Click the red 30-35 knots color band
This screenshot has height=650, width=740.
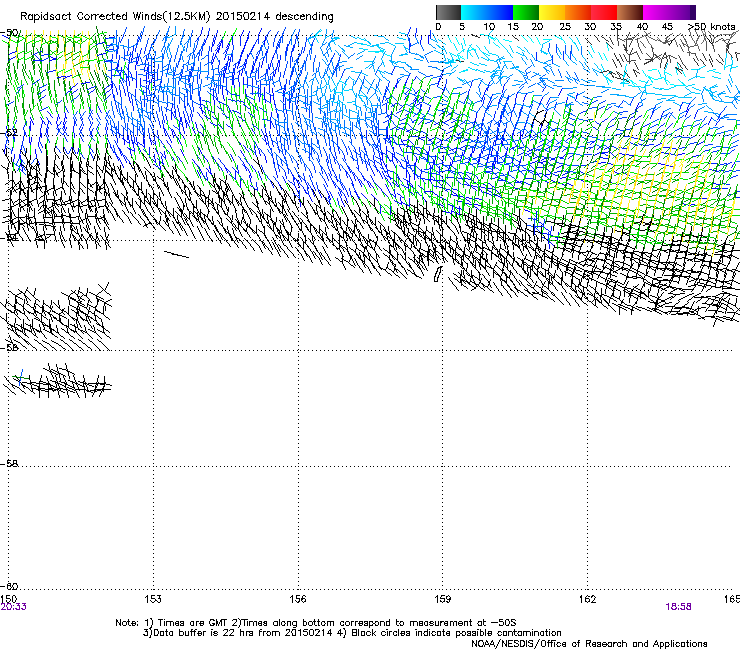[604, 12]
